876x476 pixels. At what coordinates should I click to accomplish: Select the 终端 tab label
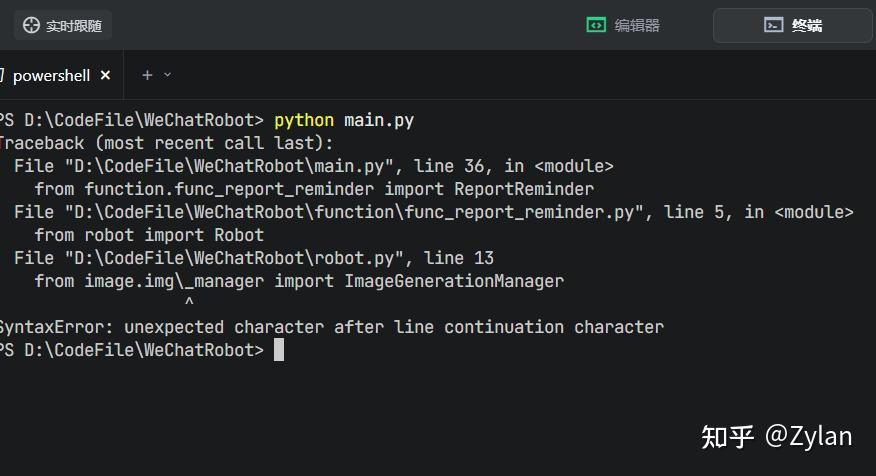[806, 25]
